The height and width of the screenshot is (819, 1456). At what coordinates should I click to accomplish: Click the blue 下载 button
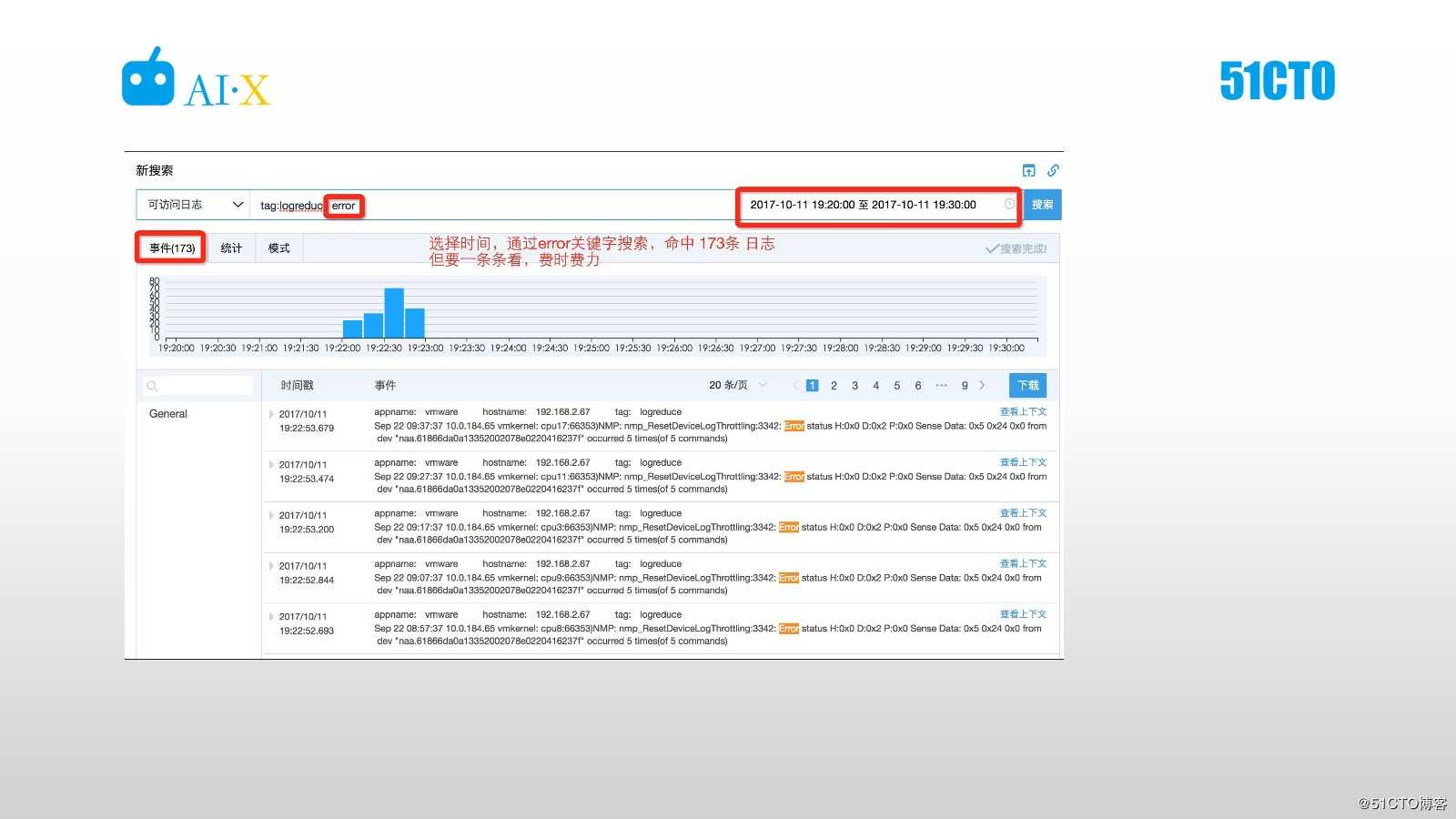[1028, 385]
